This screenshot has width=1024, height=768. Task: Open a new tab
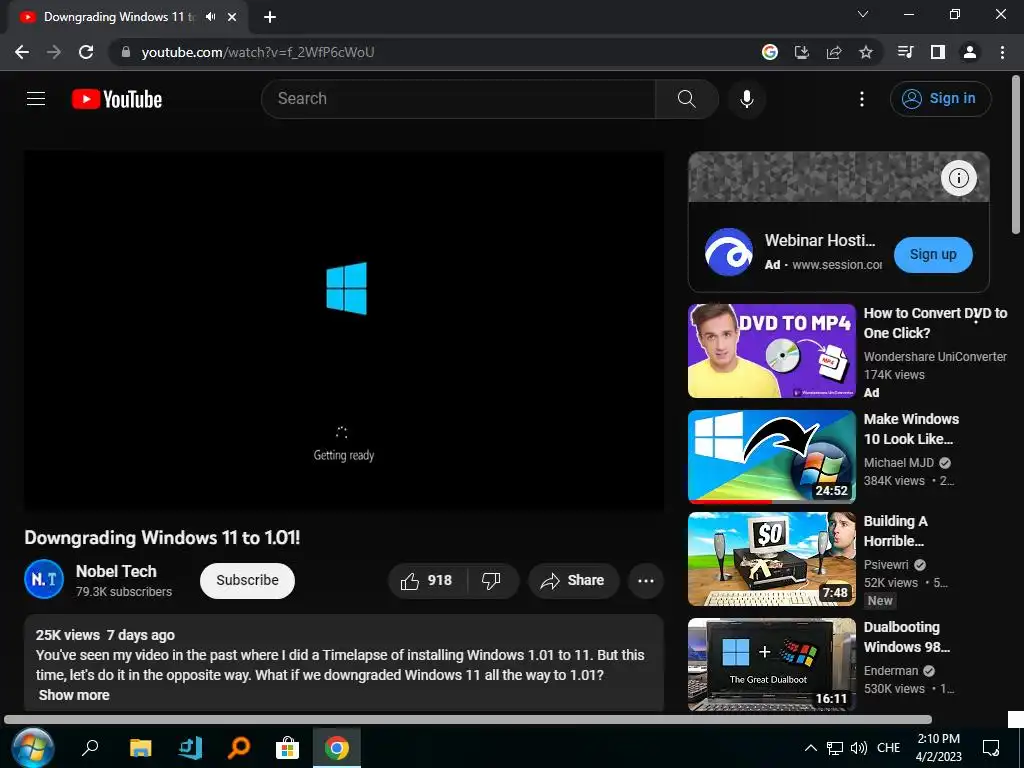[x=270, y=18]
